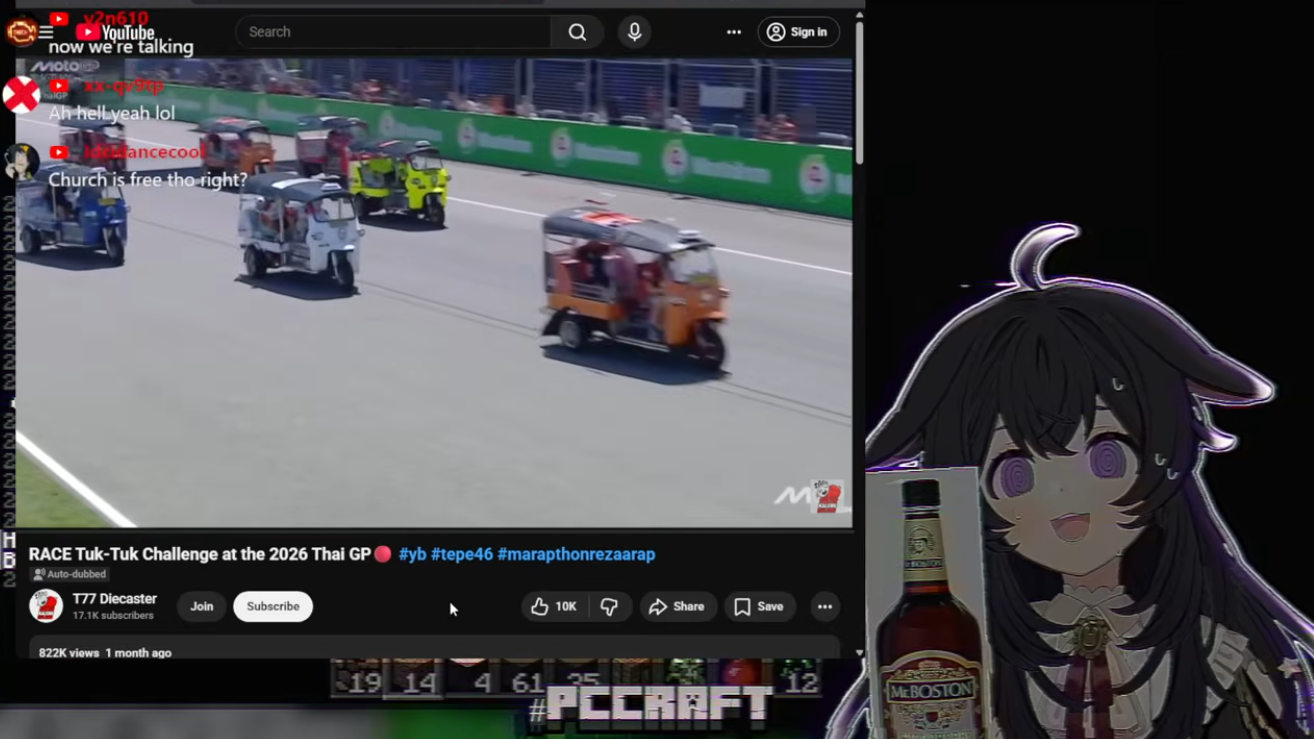Viewport: 1314px width, 739px height.
Task: Open more actions below the video
Action: 824,607
